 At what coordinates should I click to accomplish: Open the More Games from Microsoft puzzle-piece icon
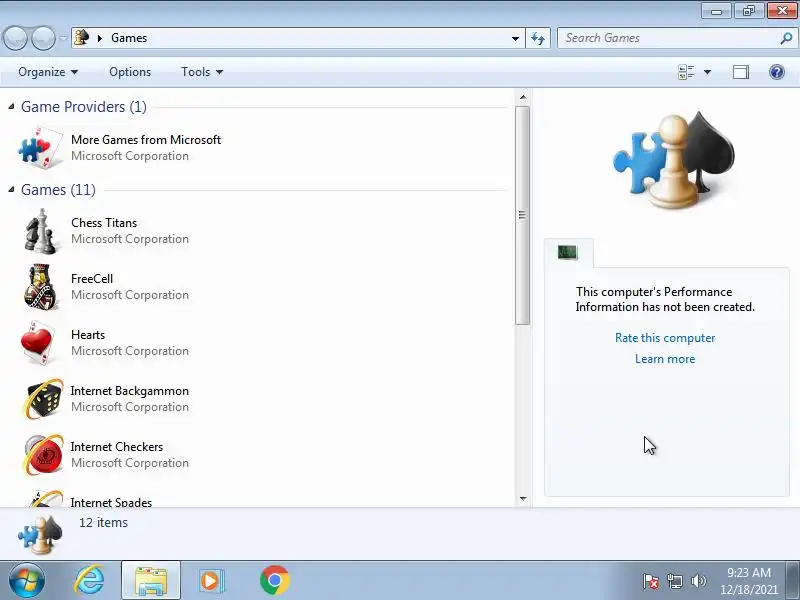40,147
